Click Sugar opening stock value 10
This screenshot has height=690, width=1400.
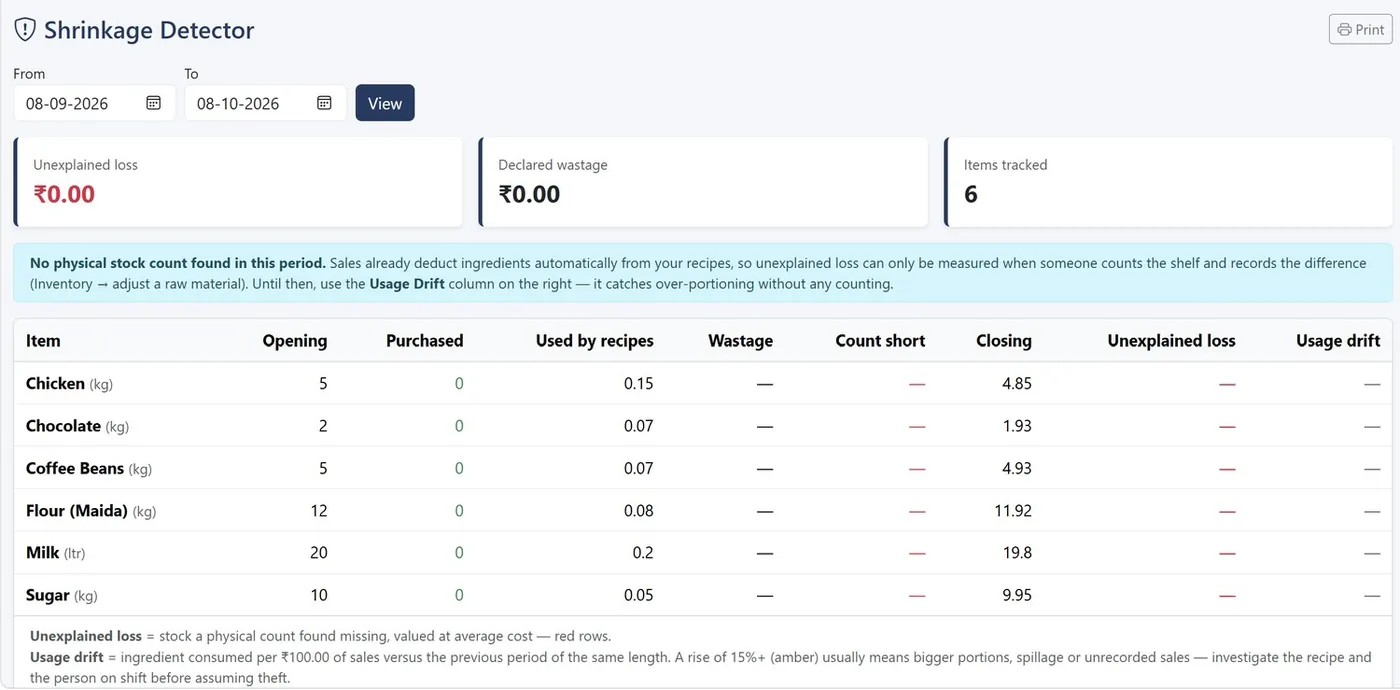319,595
